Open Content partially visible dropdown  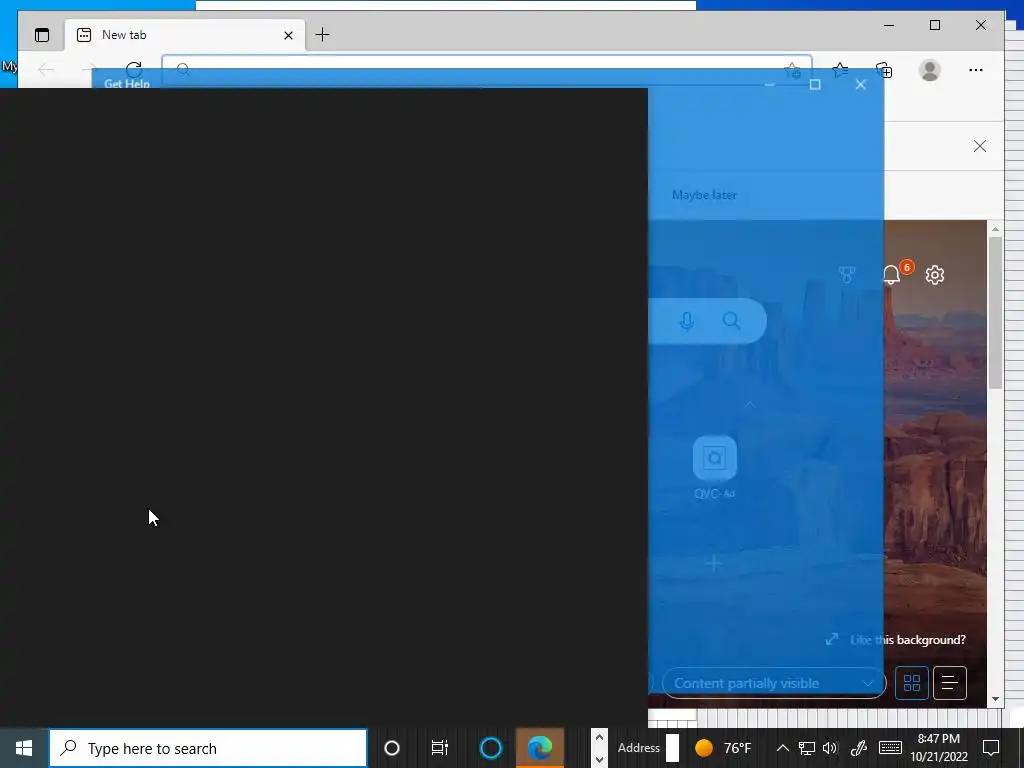point(774,683)
